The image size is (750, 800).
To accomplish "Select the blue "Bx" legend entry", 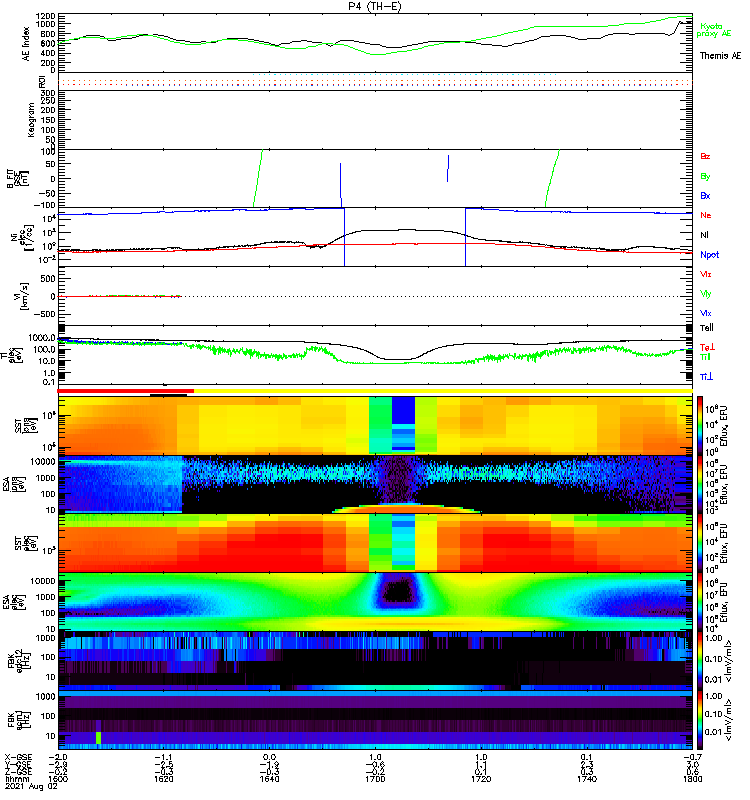I will pos(705,195).
